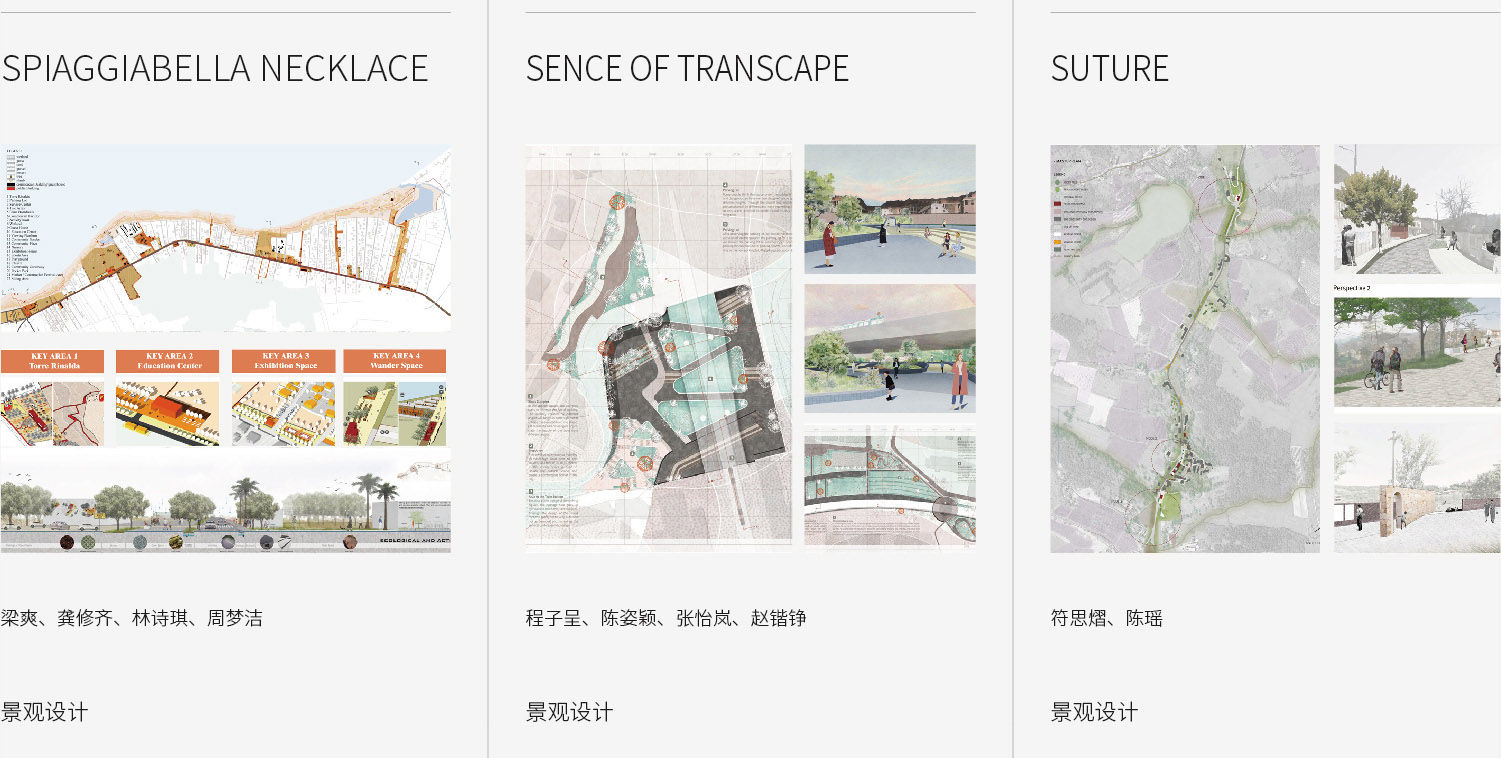
Task: Click authors 梁爽、龚修齐、林诗琪、周梦洁
Action: click(x=132, y=618)
